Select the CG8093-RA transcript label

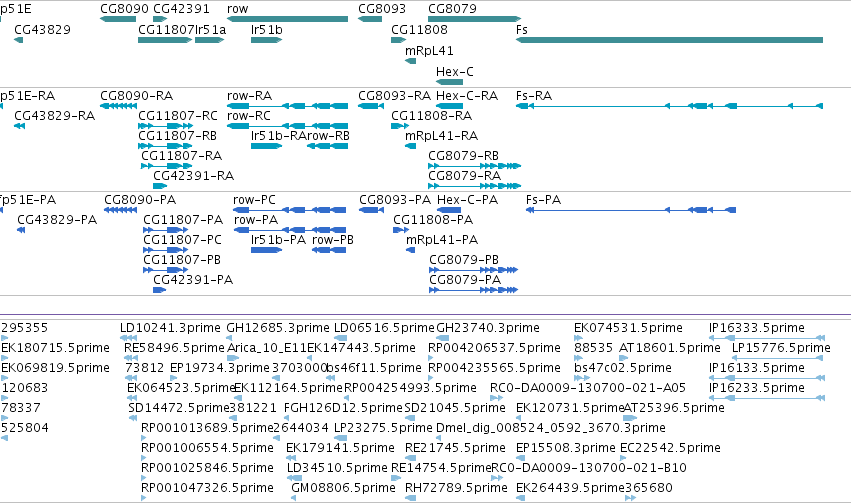coord(395,96)
